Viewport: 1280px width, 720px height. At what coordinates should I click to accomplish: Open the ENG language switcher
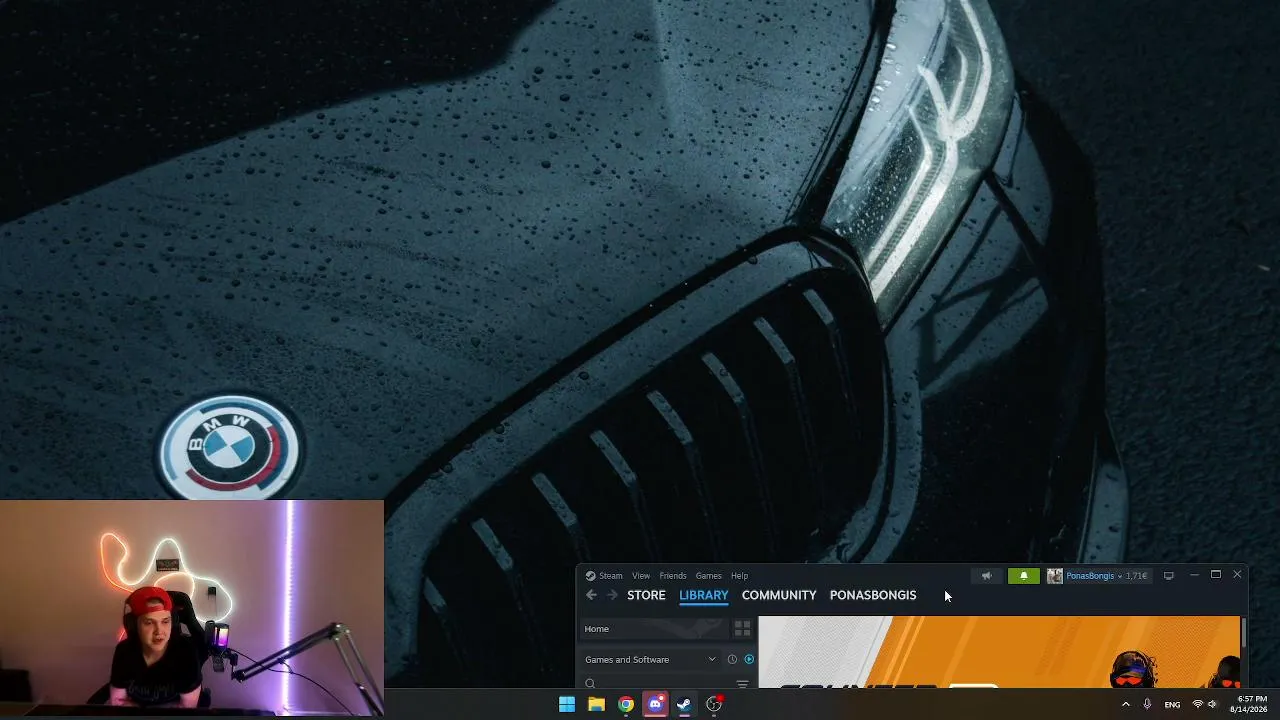1172,704
